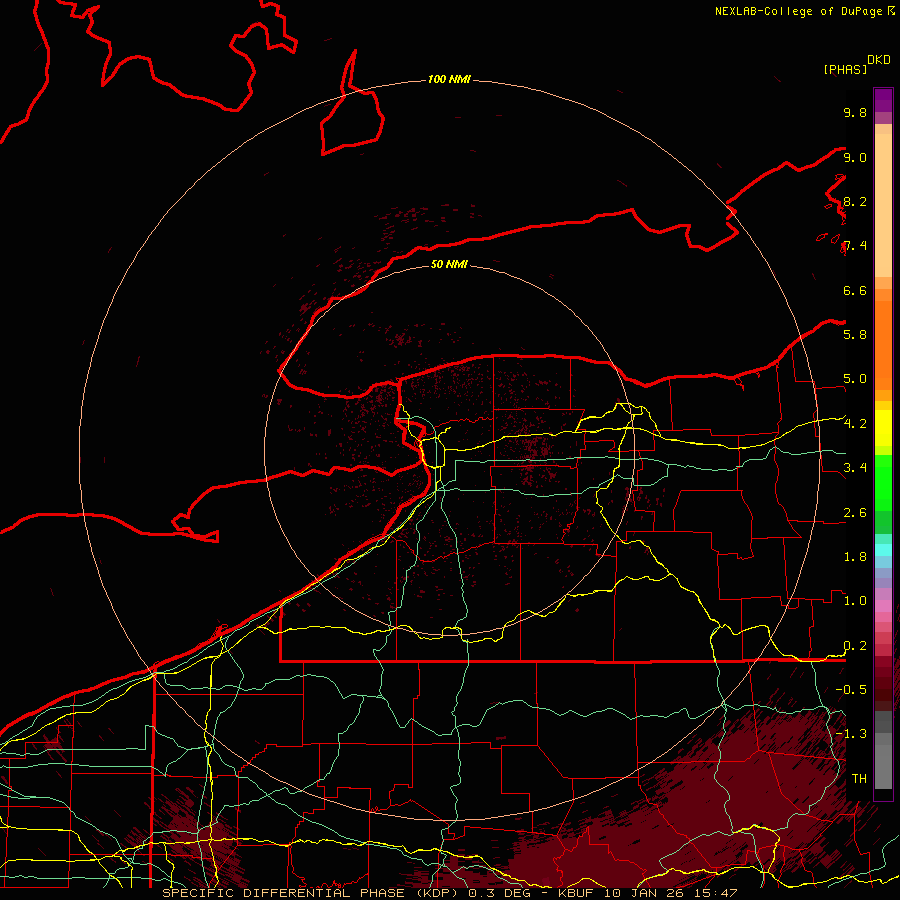
Task: Click the 3.4 value on the color scale
Action: coord(855,467)
